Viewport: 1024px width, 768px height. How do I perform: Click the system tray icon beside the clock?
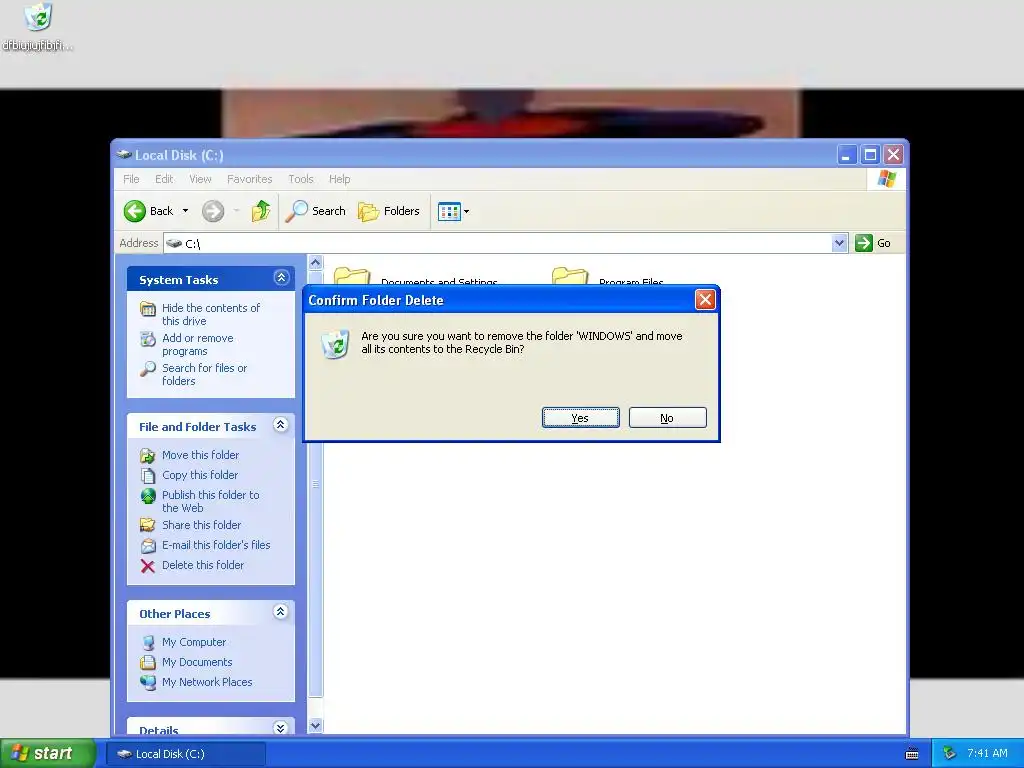(x=949, y=753)
